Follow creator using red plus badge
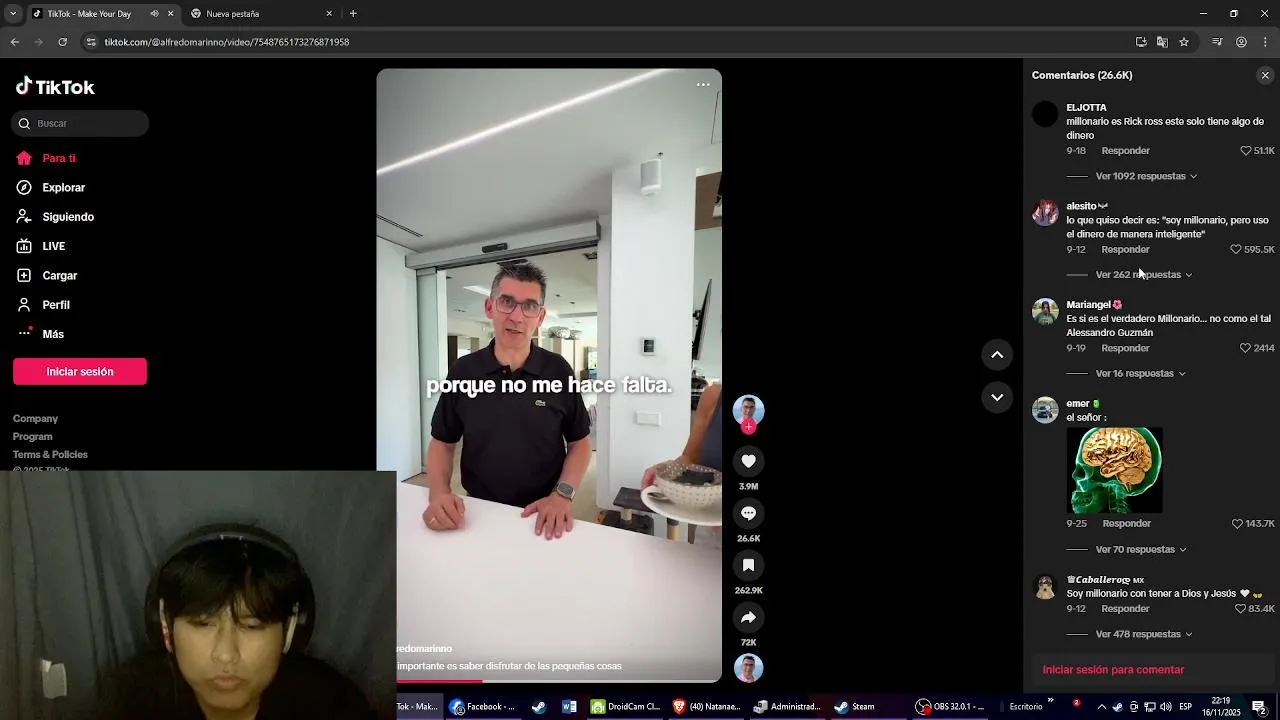 click(748, 427)
